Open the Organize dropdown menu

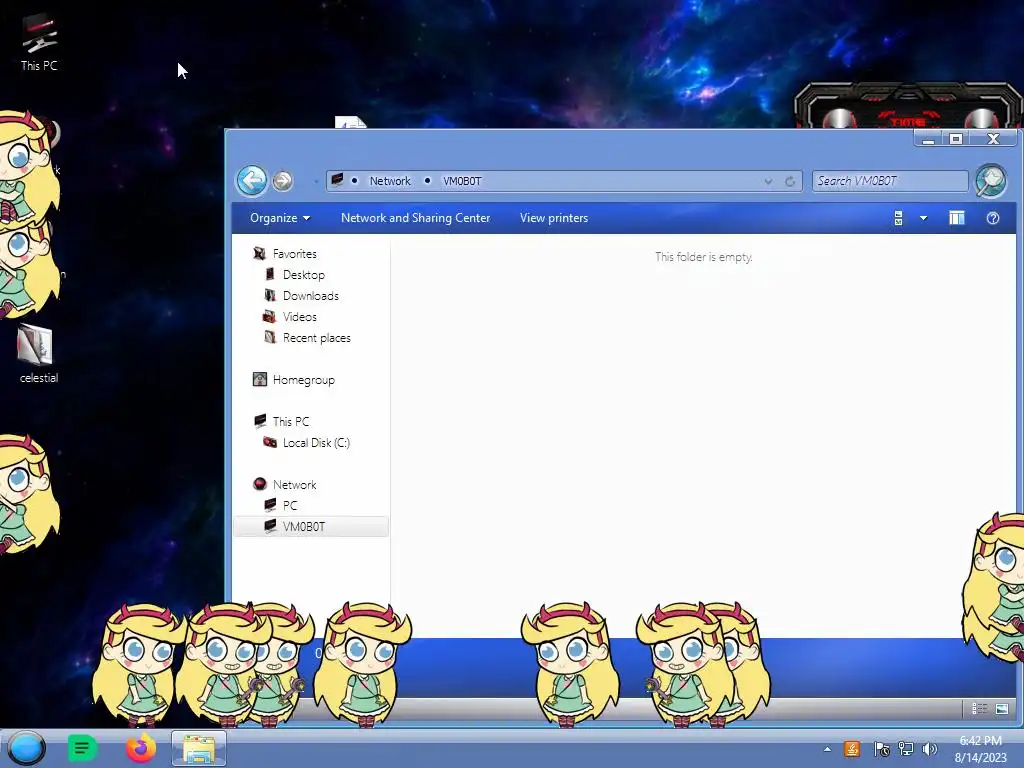[280, 218]
